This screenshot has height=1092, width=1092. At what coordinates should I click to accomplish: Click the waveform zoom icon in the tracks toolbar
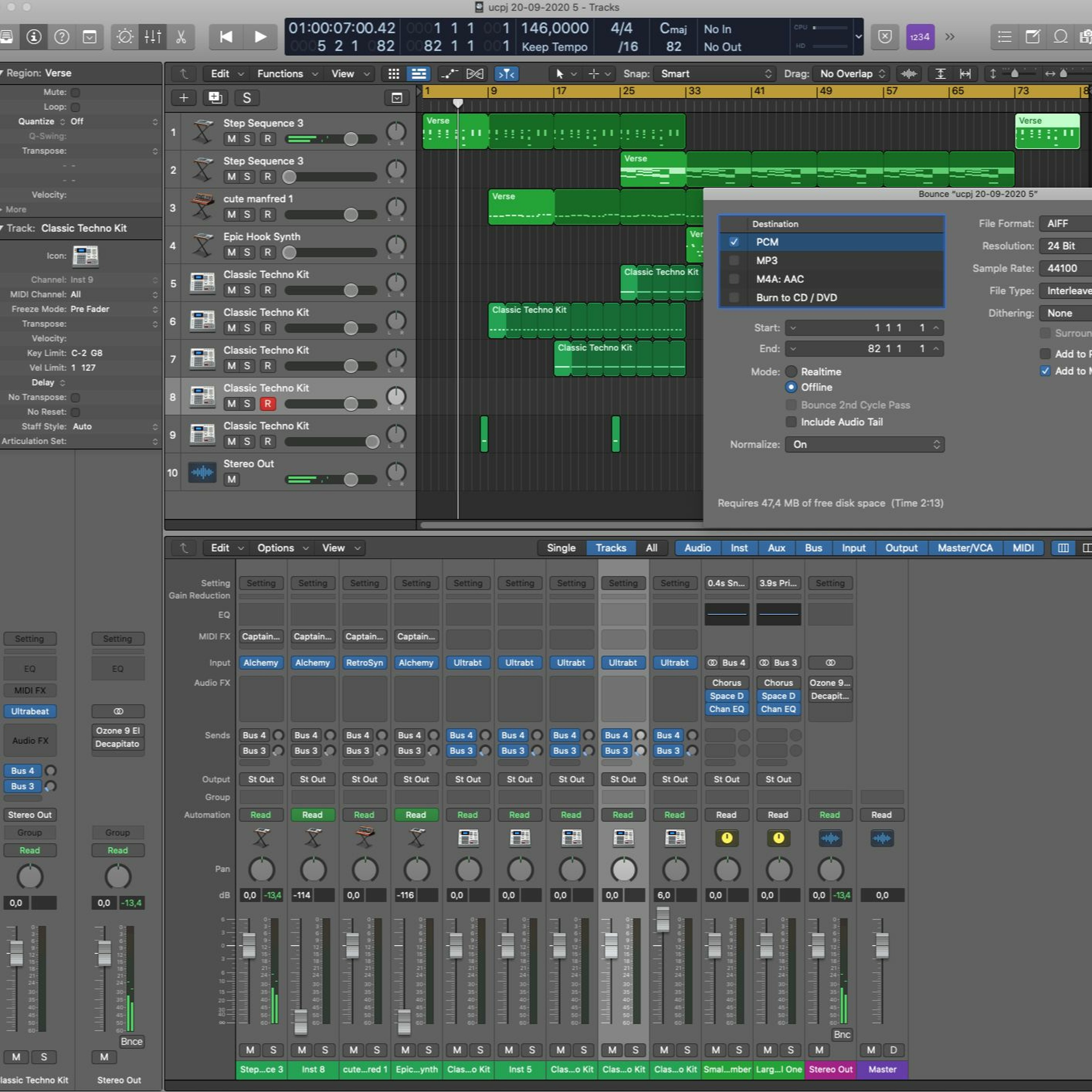tap(909, 74)
